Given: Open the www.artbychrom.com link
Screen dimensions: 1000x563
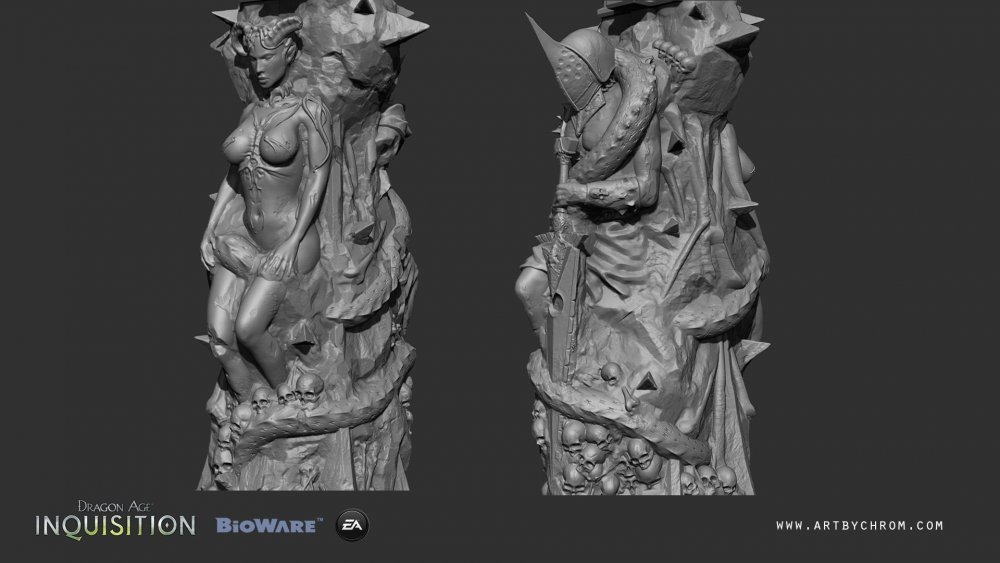Looking at the screenshot, I should [860, 525].
